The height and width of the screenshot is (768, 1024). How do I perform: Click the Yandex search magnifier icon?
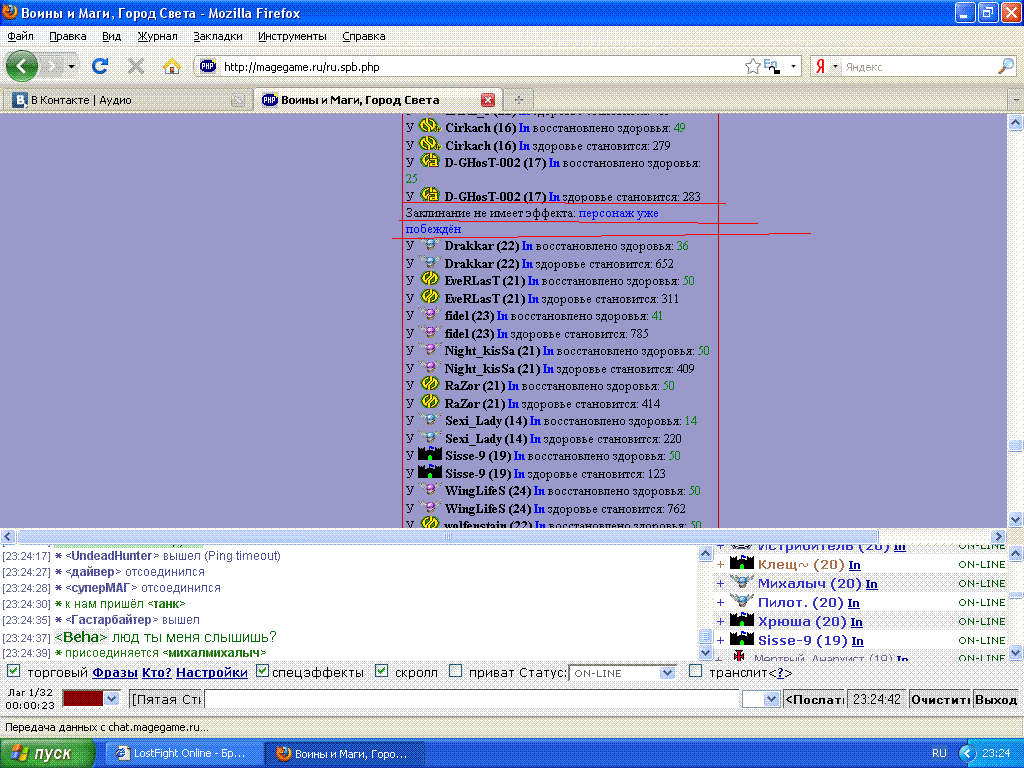(1006, 67)
